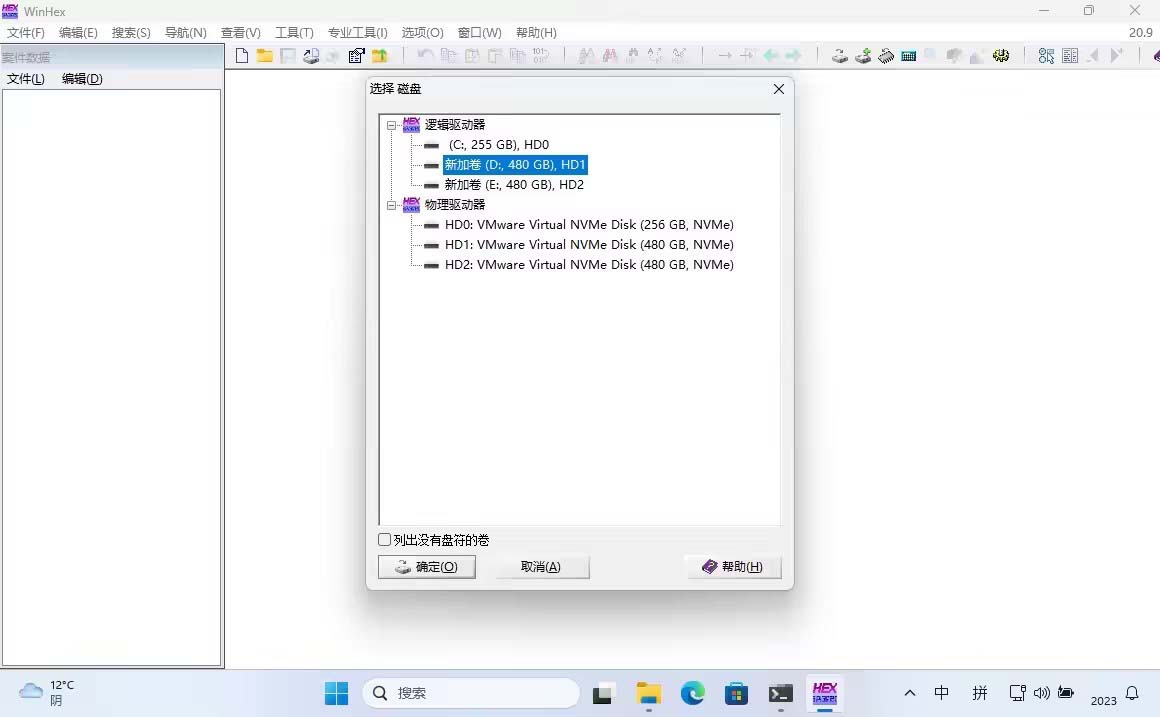Click WinHex icon in taskbar
The image size is (1160, 717).
point(824,693)
